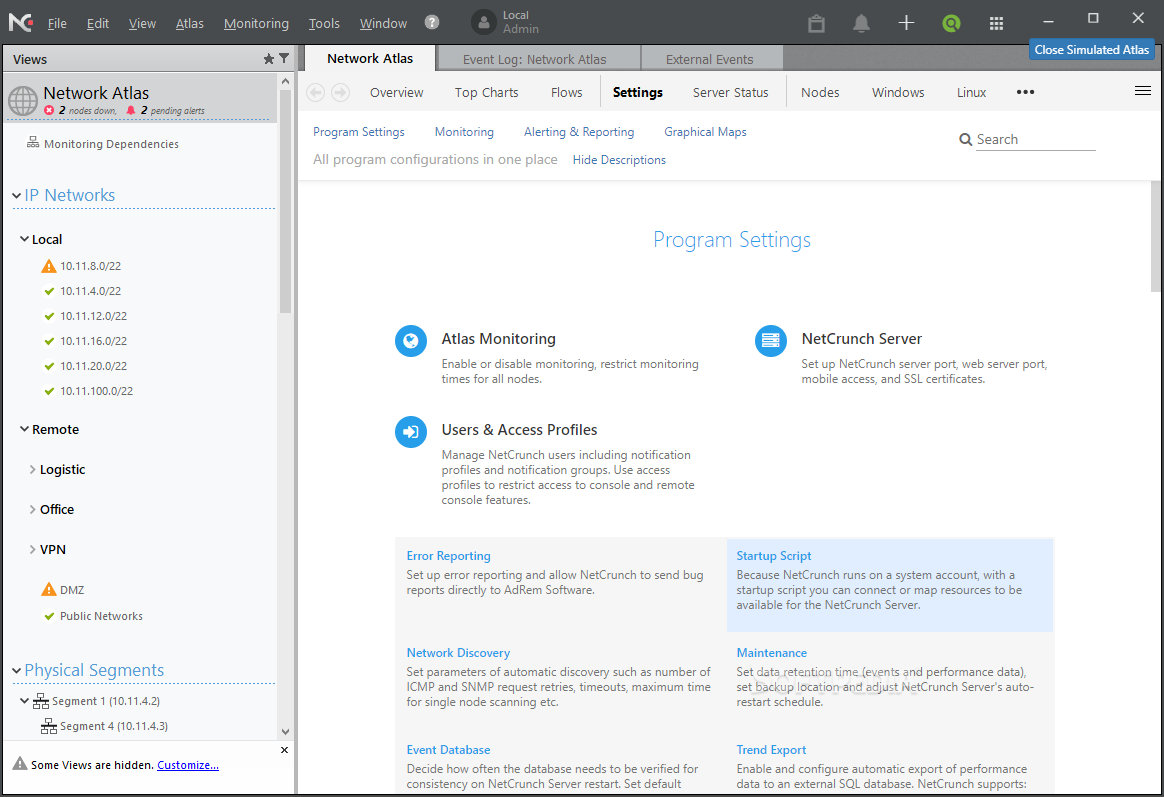The image size is (1164, 797).
Task: Click the filter funnel icon in Views
Action: tap(284, 58)
